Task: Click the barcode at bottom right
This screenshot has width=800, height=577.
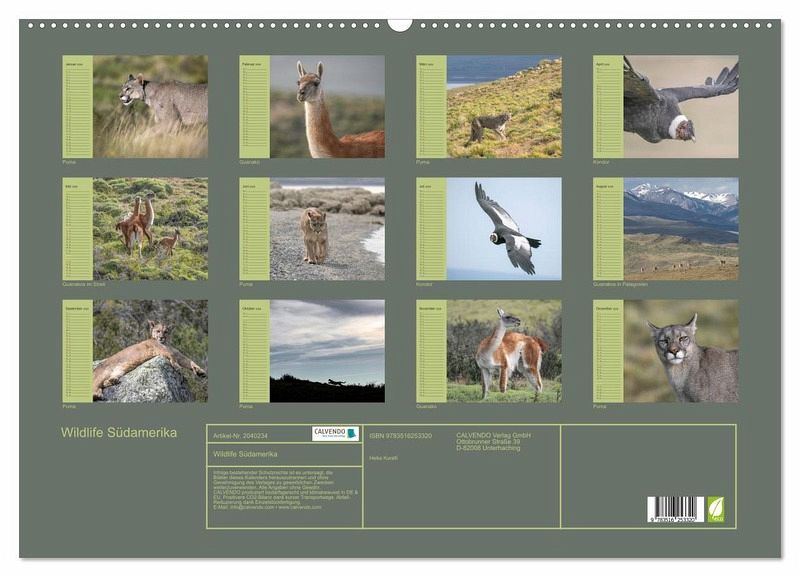Action: [x=675, y=510]
